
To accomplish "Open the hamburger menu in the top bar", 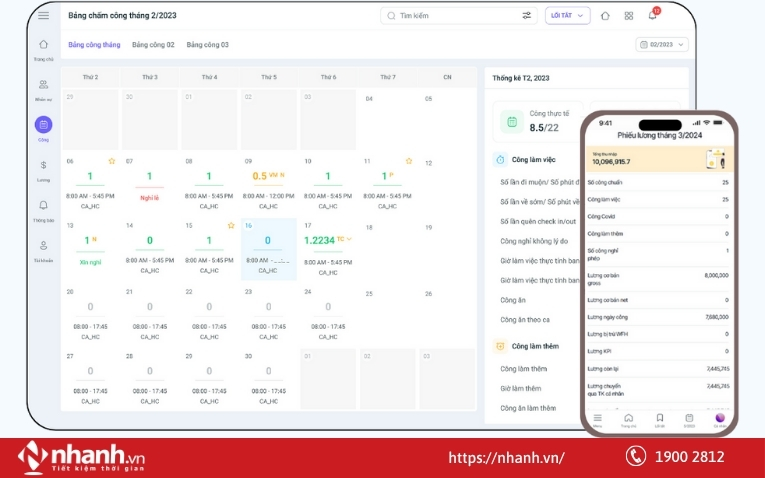I will point(43,15).
